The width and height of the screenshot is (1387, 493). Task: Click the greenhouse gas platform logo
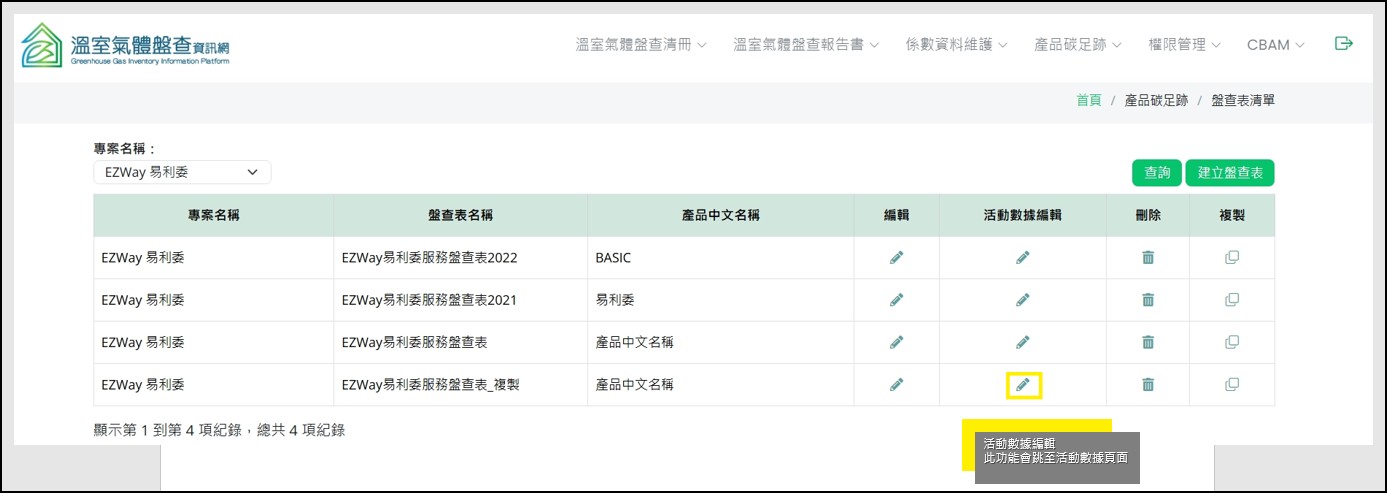point(125,45)
